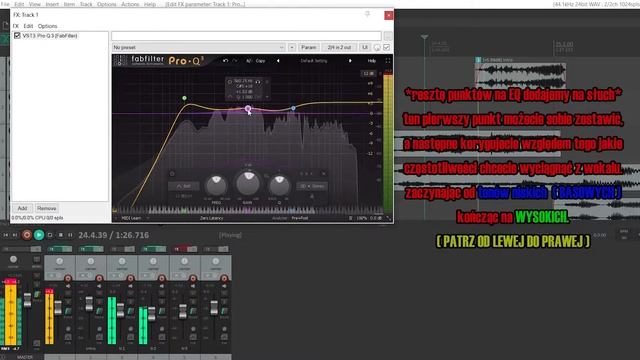Select VST3 Pro-Q 3 (FabFilter) in FX list
640x360 pixels.
point(50,36)
